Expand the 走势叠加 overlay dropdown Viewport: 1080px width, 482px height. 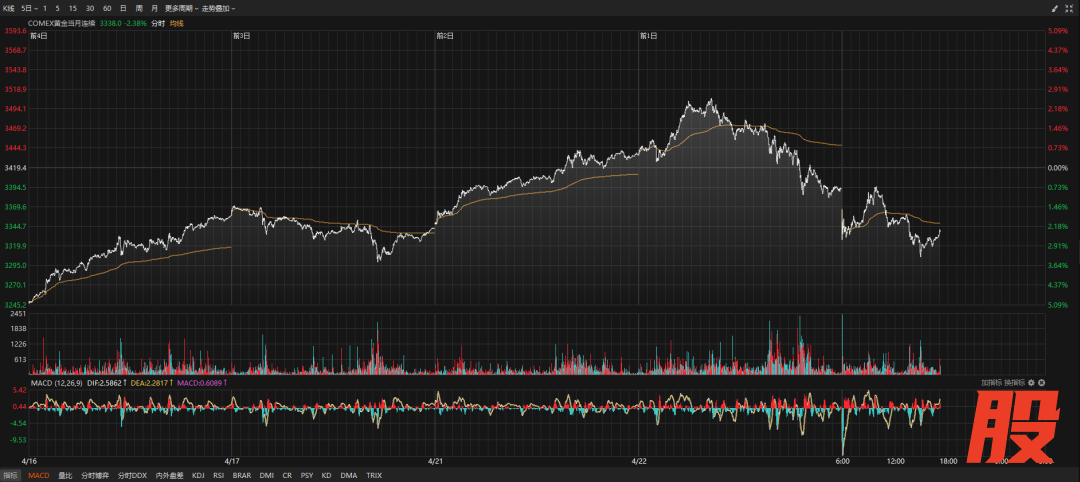[220, 8]
